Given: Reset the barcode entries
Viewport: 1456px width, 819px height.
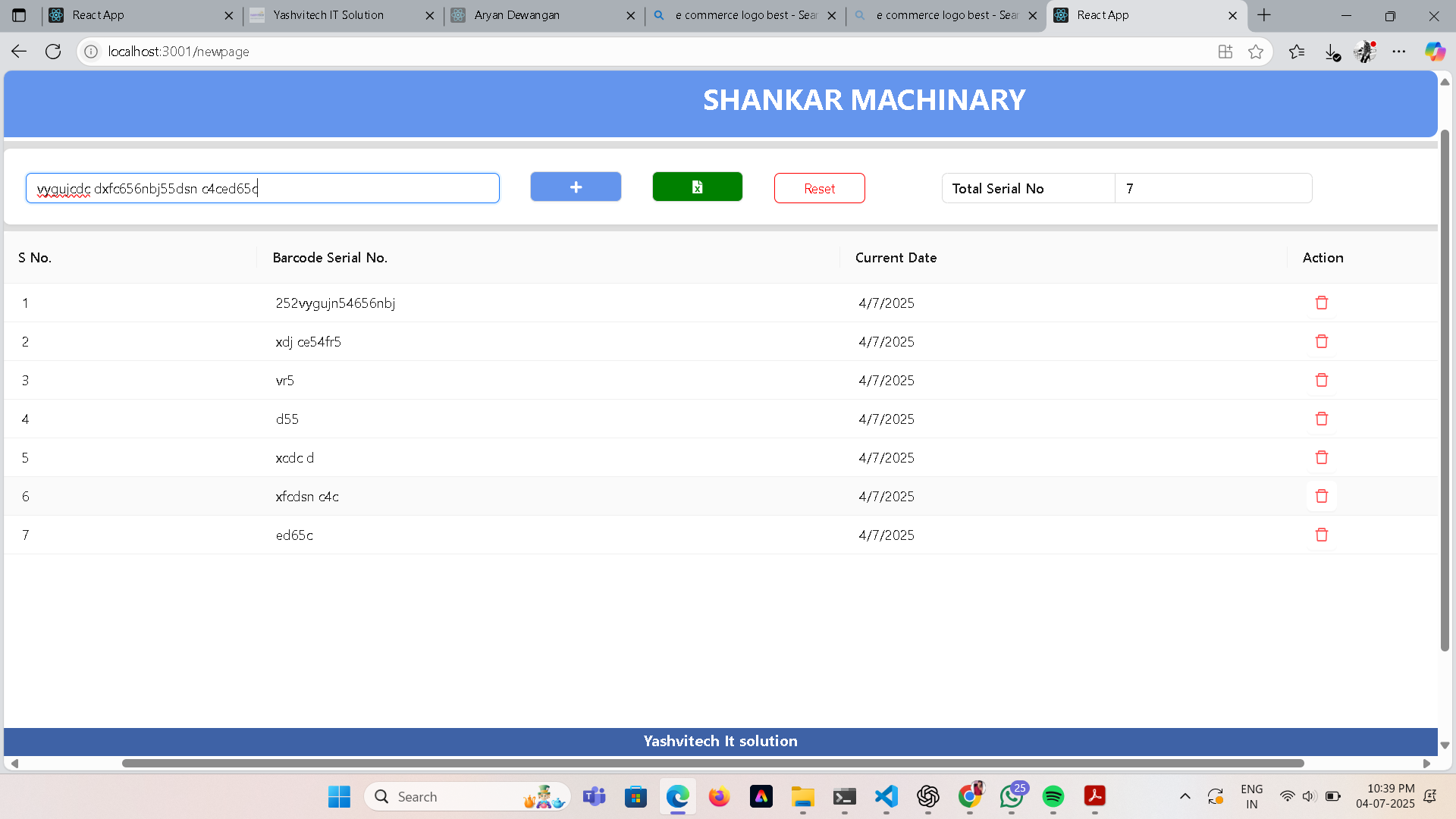Looking at the screenshot, I should pos(819,188).
